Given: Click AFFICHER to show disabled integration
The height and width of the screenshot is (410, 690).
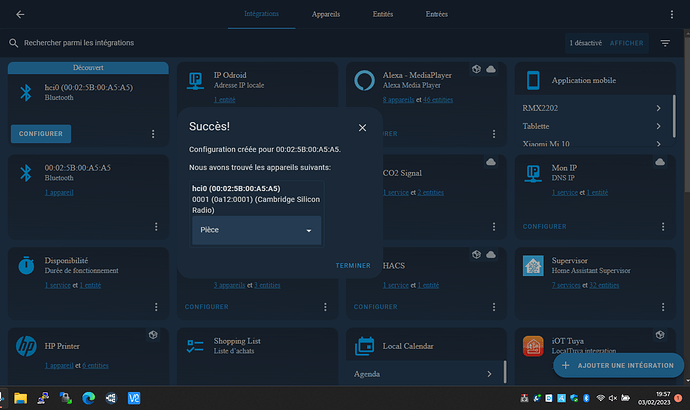Looking at the screenshot, I should click(x=626, y=43).
